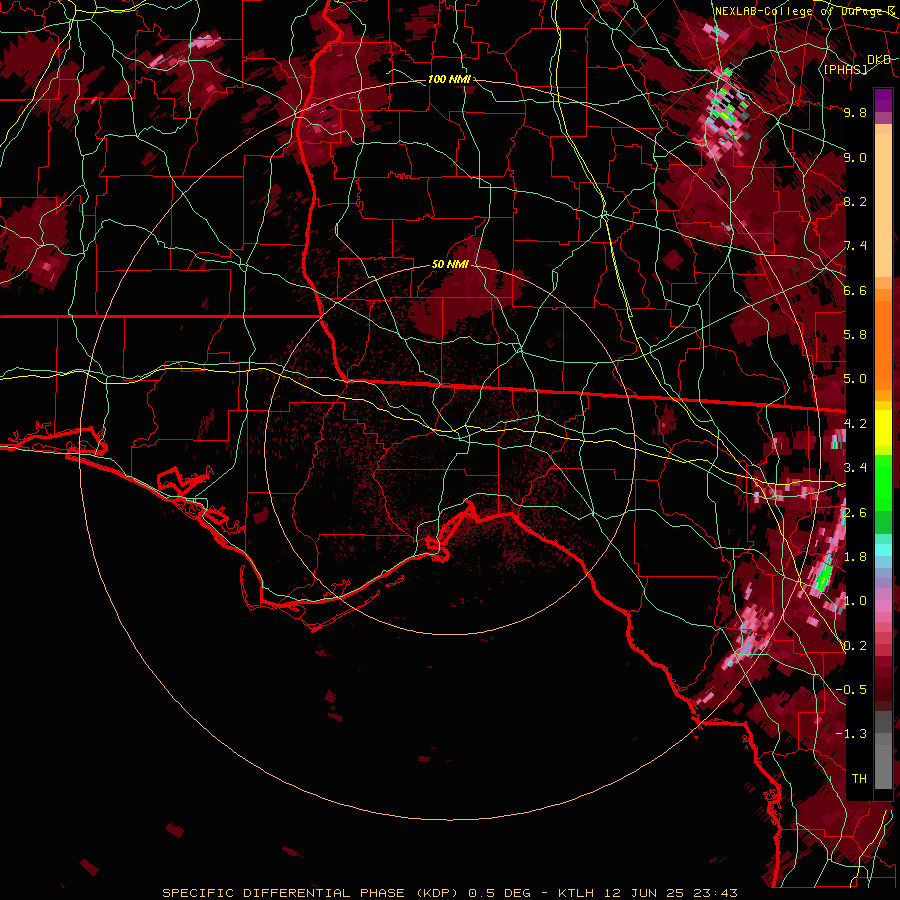Screen dimensions: 900x900
Task: Click the 4.2 scale value
Action: click(x=855, y=424)
